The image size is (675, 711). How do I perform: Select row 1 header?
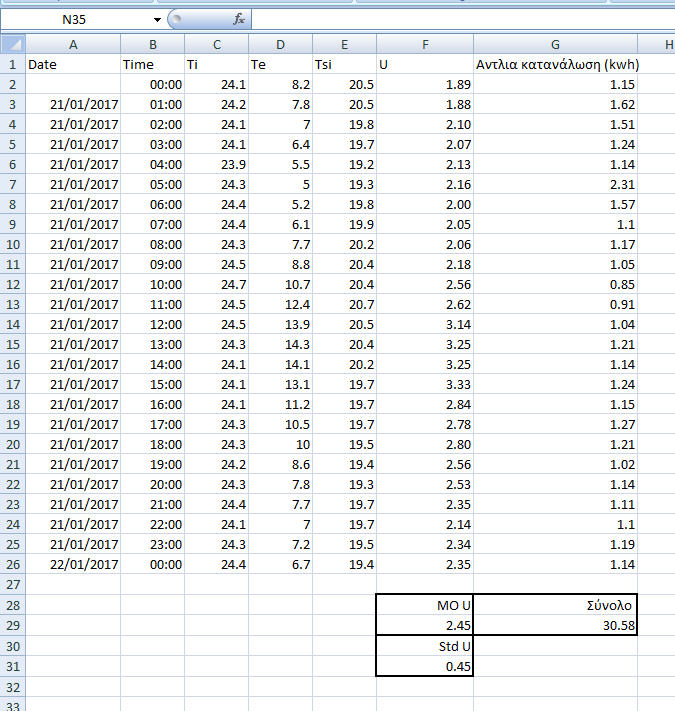13,64
